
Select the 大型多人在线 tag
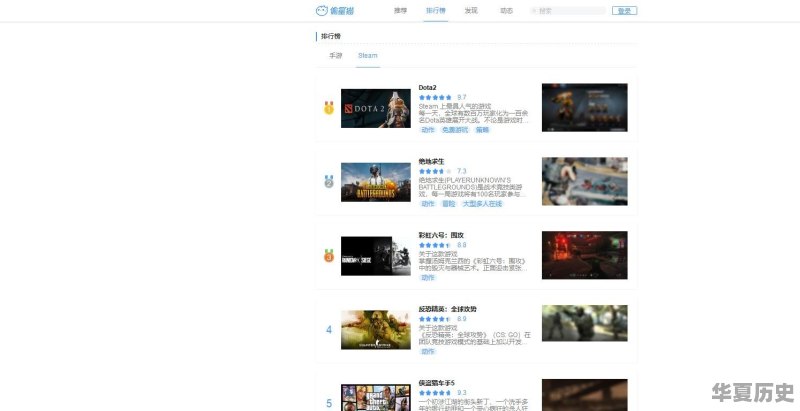tap(482, 204)
